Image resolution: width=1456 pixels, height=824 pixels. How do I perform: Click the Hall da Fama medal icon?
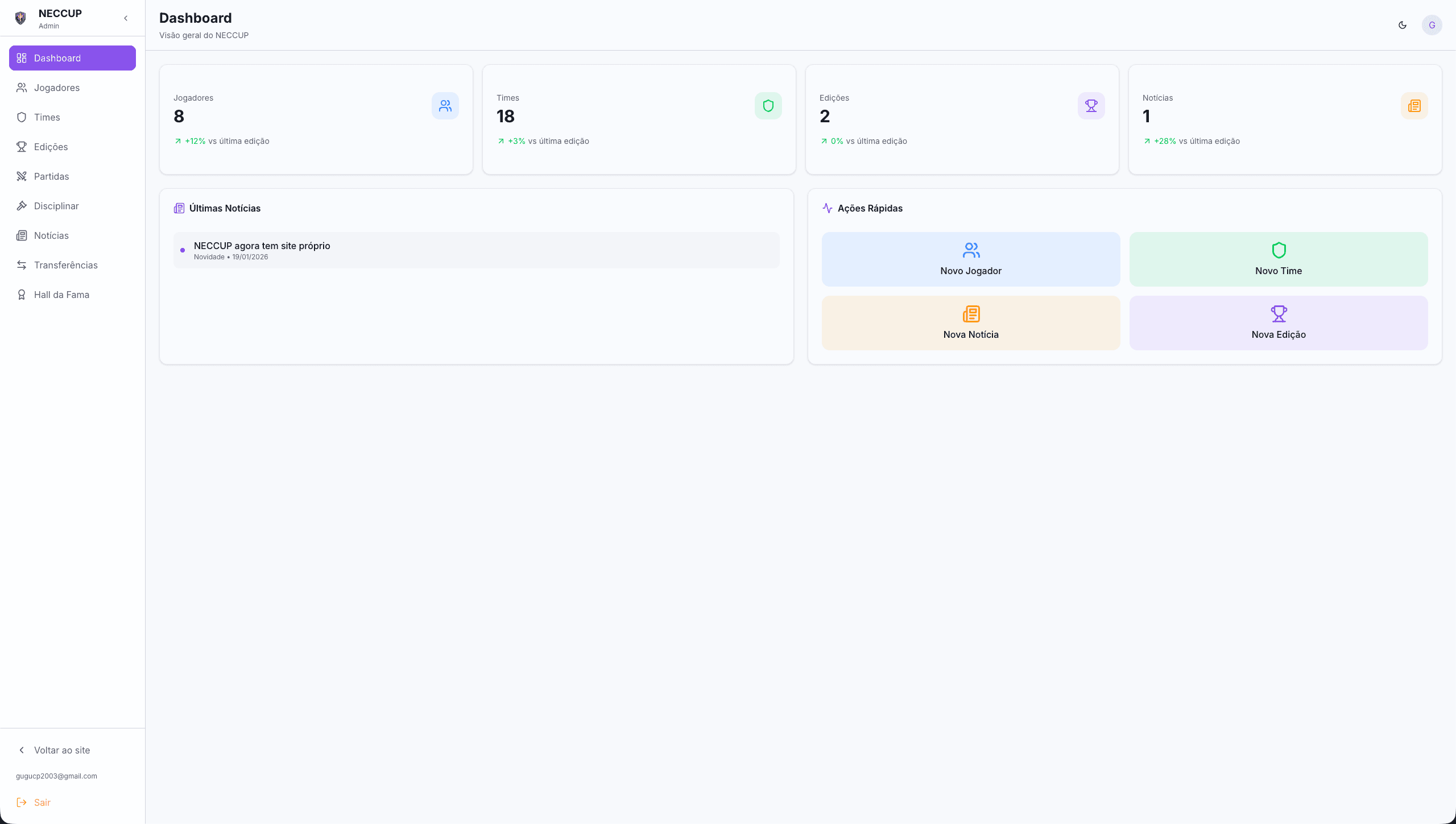(x=22, y=295)
